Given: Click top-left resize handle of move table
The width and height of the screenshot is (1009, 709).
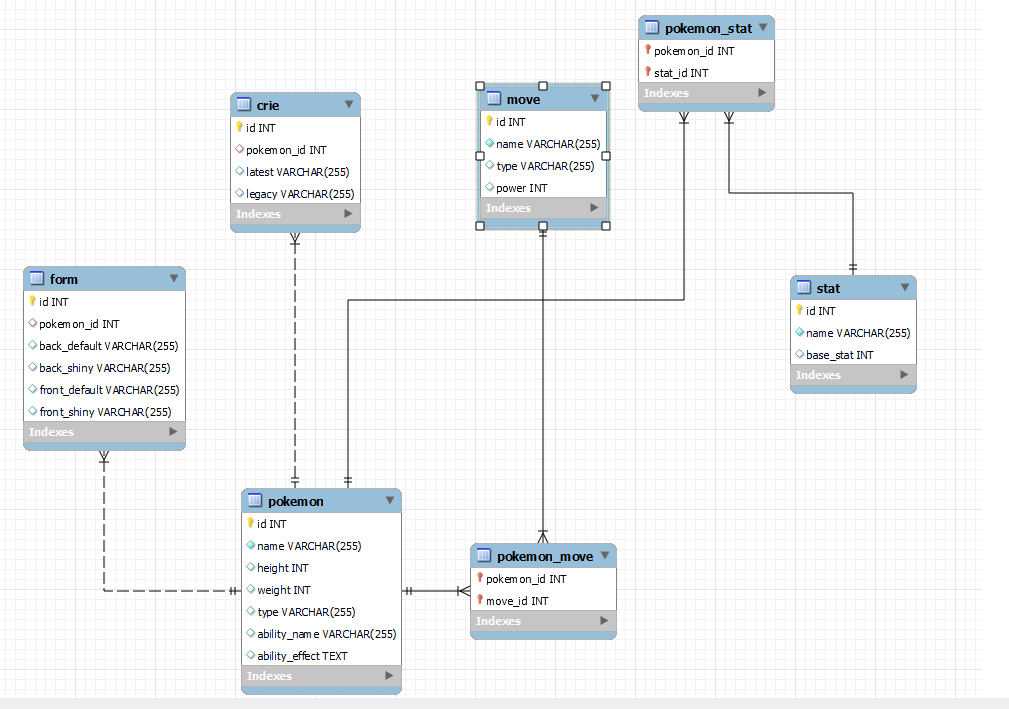Looking at the screenshot, I should coord(479,86).
